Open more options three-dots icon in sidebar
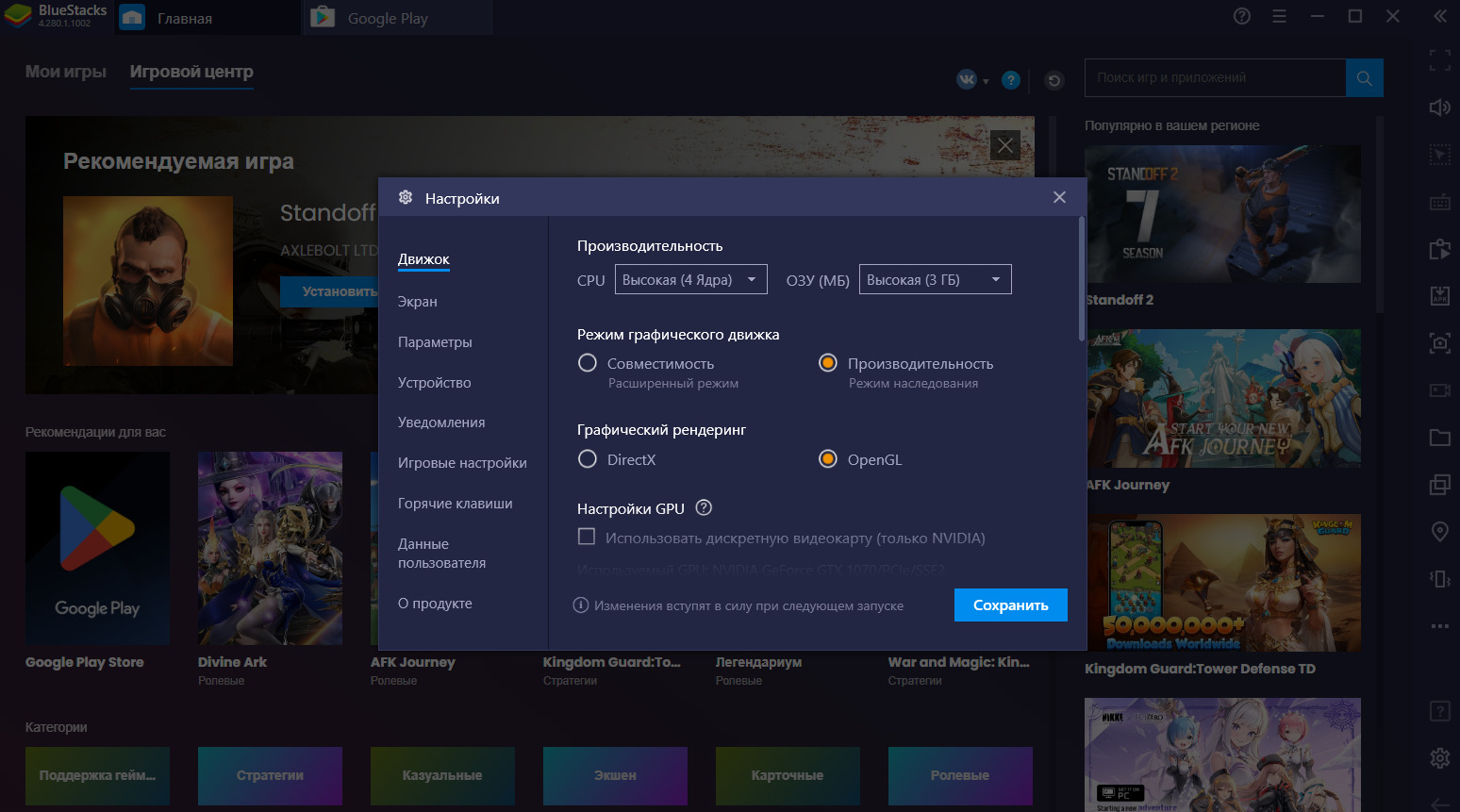The width and height of the screenshot is (1460, 812). tap(1440, 626)
